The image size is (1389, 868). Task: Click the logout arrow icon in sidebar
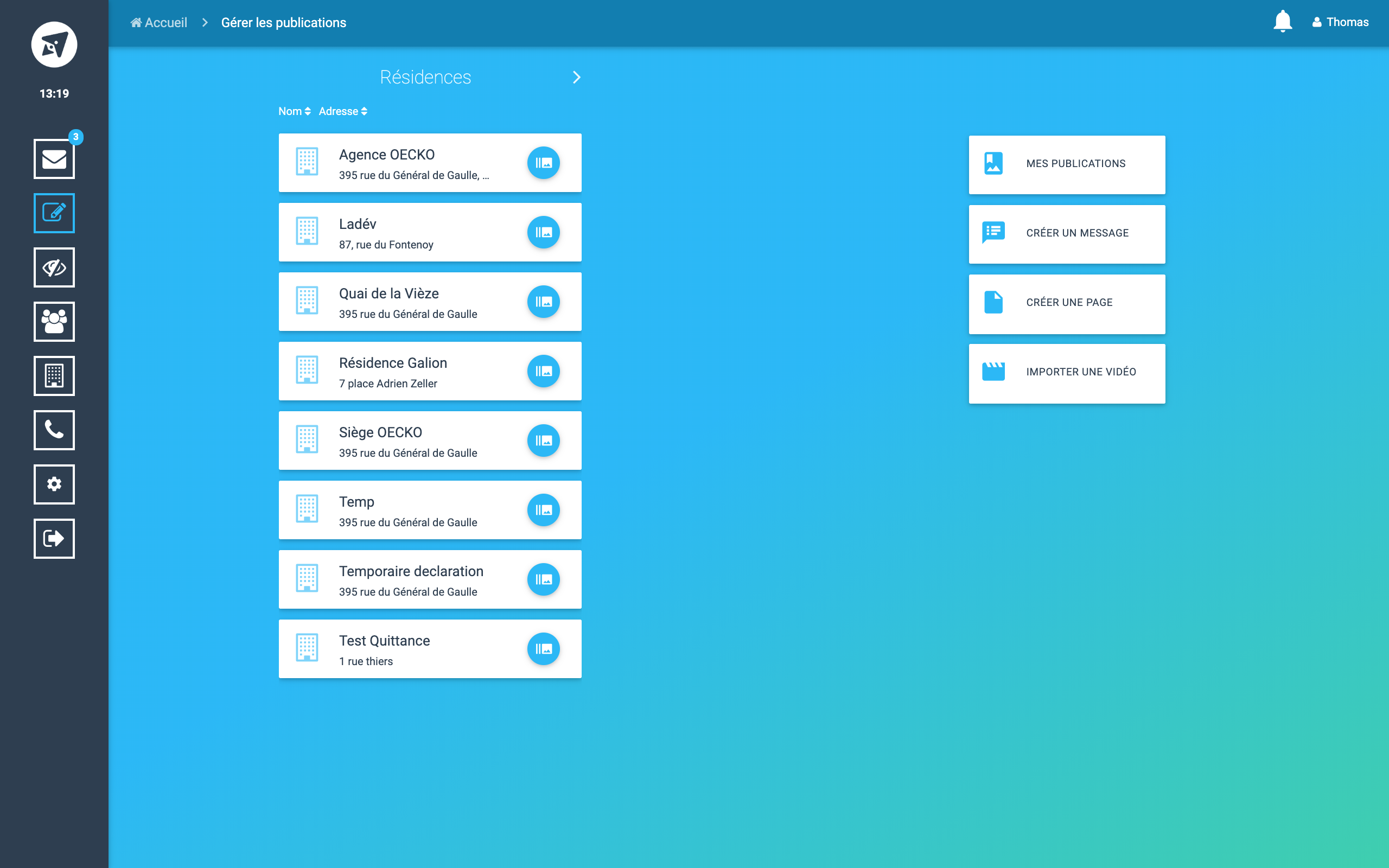pyautogui.click(x=54, y=539)
